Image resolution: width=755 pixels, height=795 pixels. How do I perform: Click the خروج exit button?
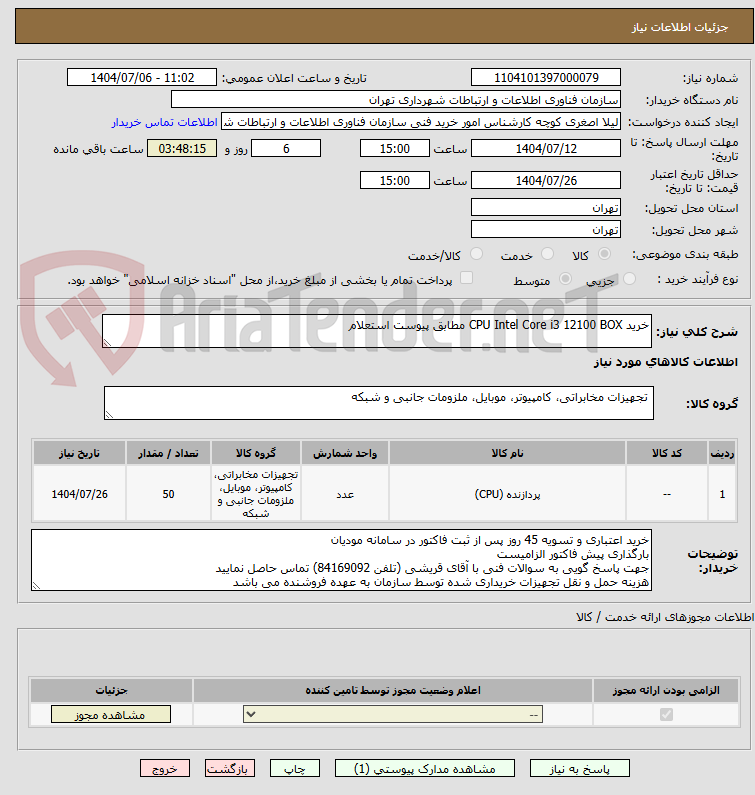click(165, 769)
